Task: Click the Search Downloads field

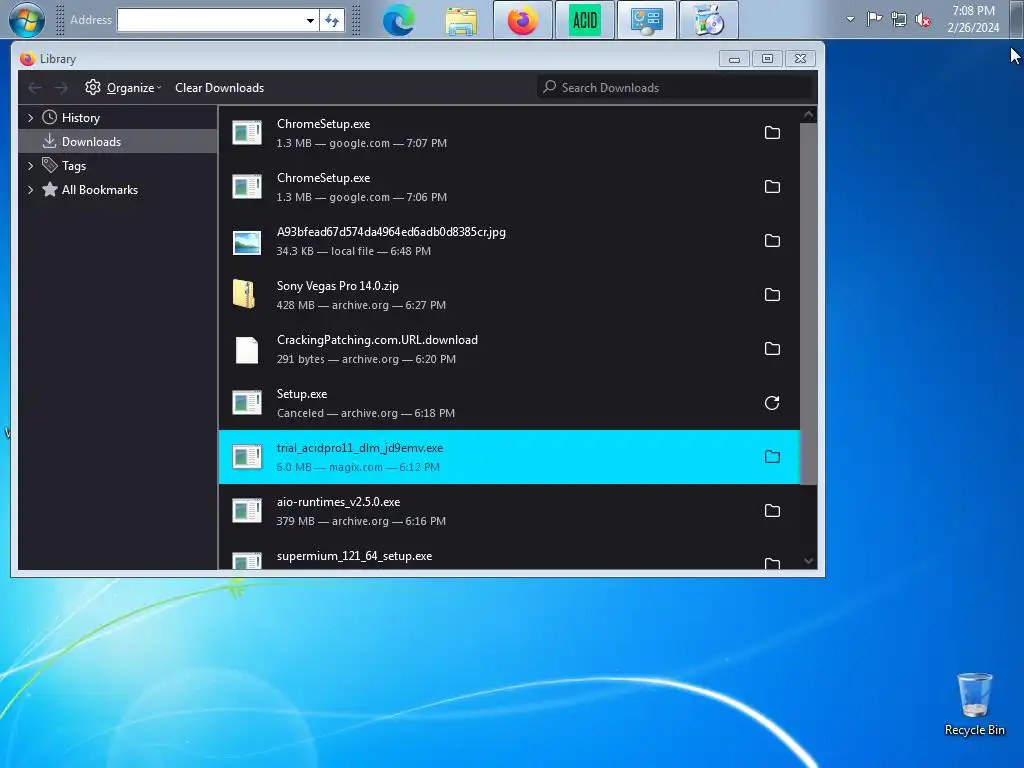Action: pyautogui.click(x=676, y=88)
